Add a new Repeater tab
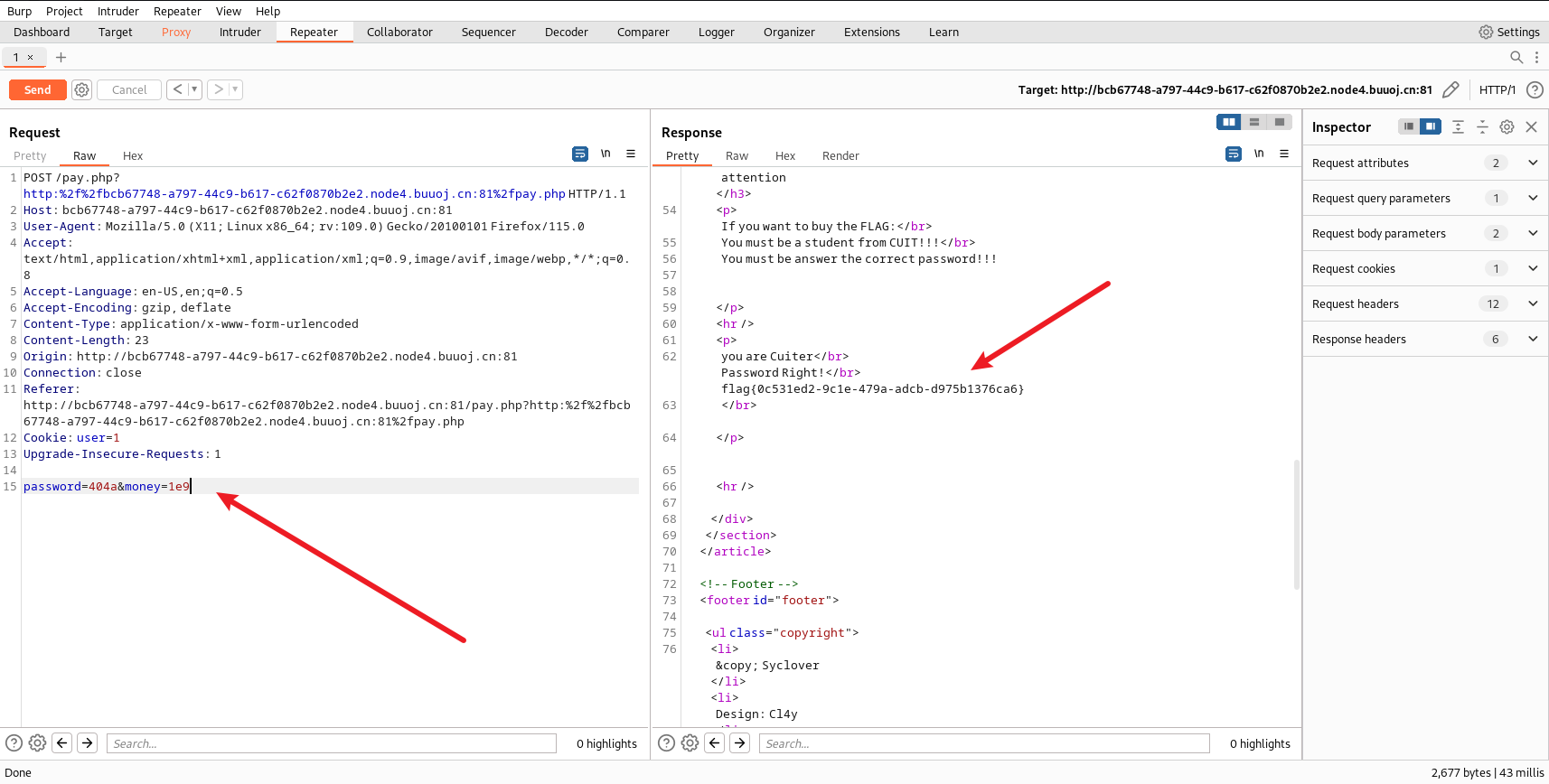 tap(61, 57)
